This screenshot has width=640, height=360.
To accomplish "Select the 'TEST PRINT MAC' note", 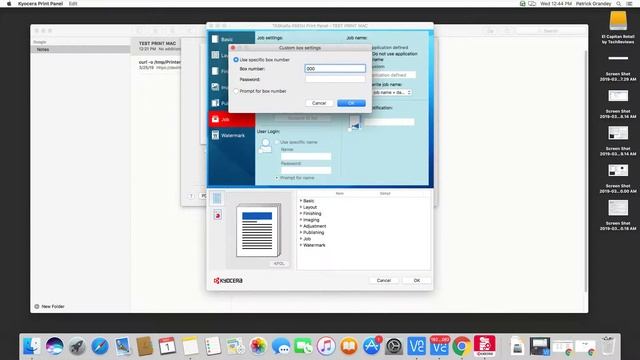I will click(157, 46).
